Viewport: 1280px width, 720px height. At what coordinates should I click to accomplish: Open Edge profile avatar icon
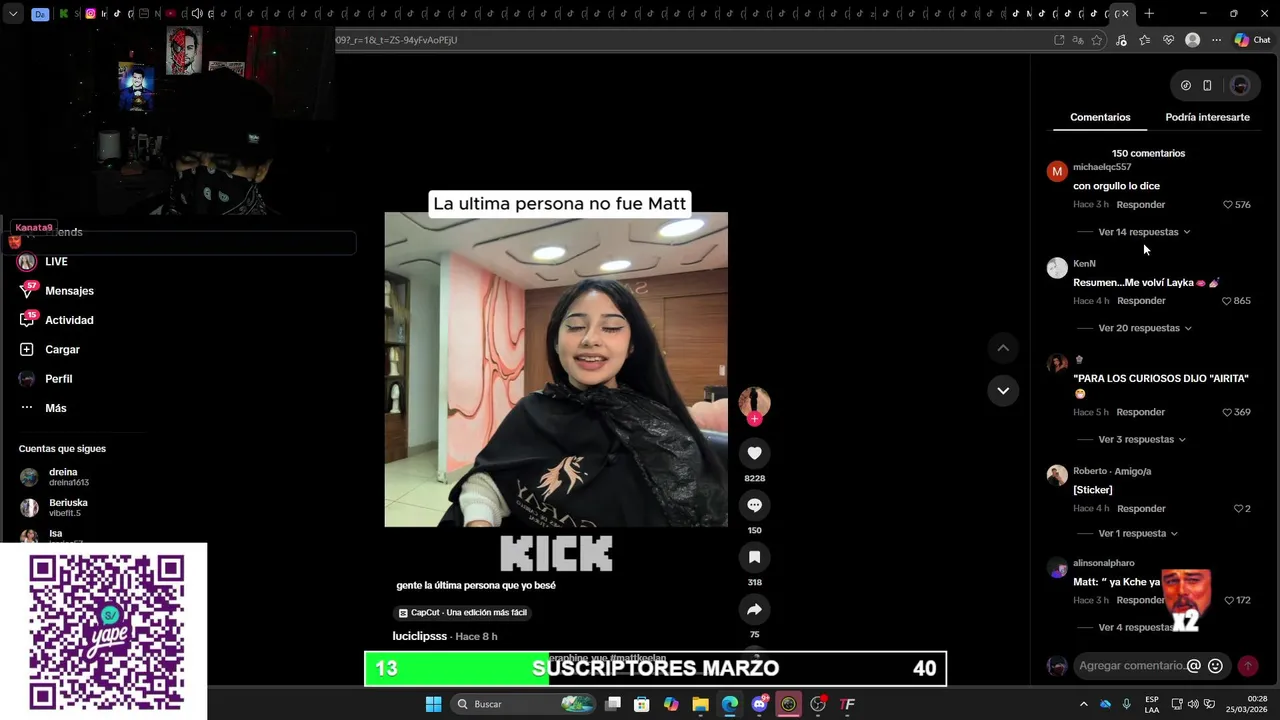coord(1192,40)
